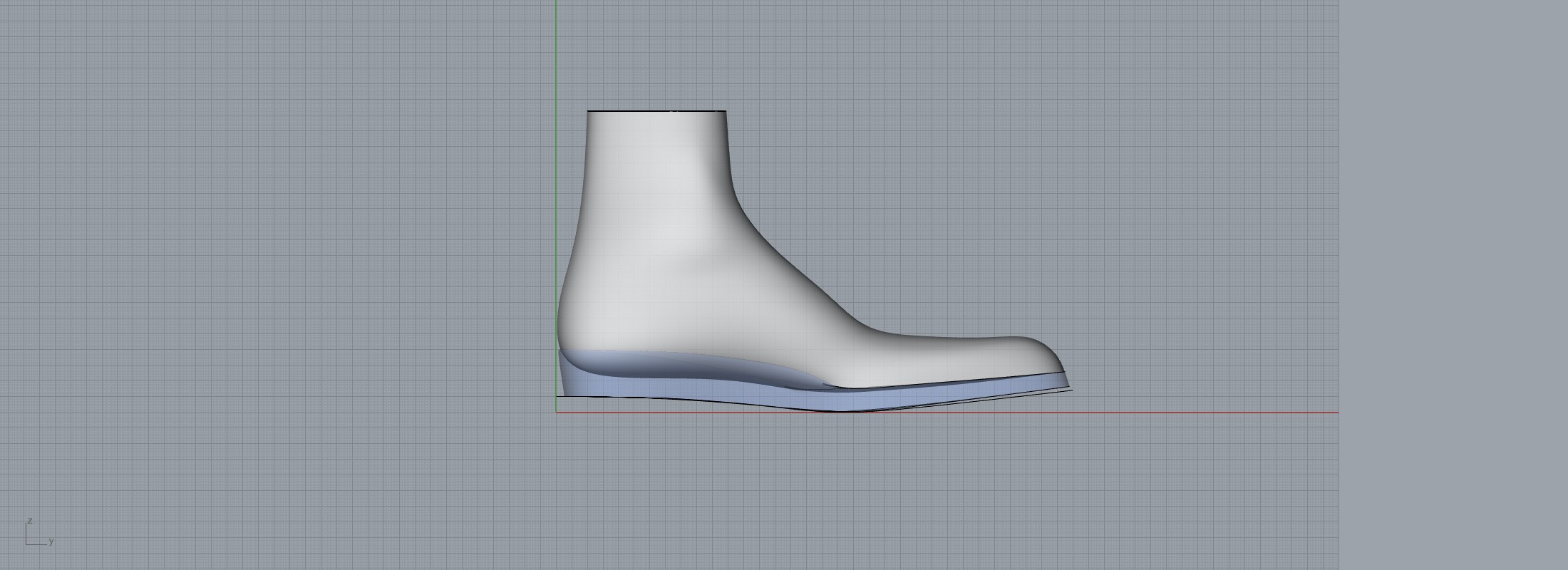Click the 'z' label on axis indicator
1568x570 pixels.
click(30, 521)
